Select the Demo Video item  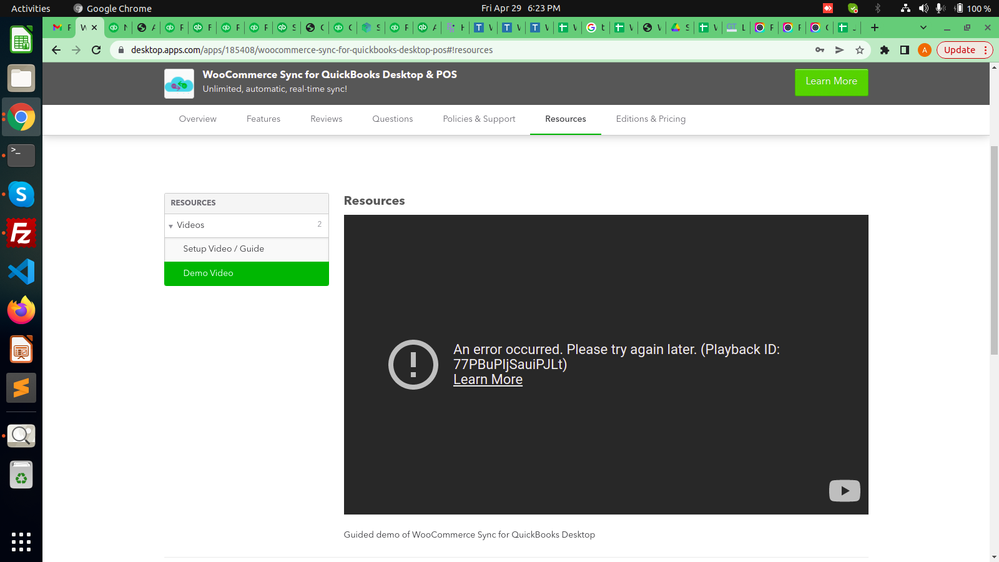(247, 273)
